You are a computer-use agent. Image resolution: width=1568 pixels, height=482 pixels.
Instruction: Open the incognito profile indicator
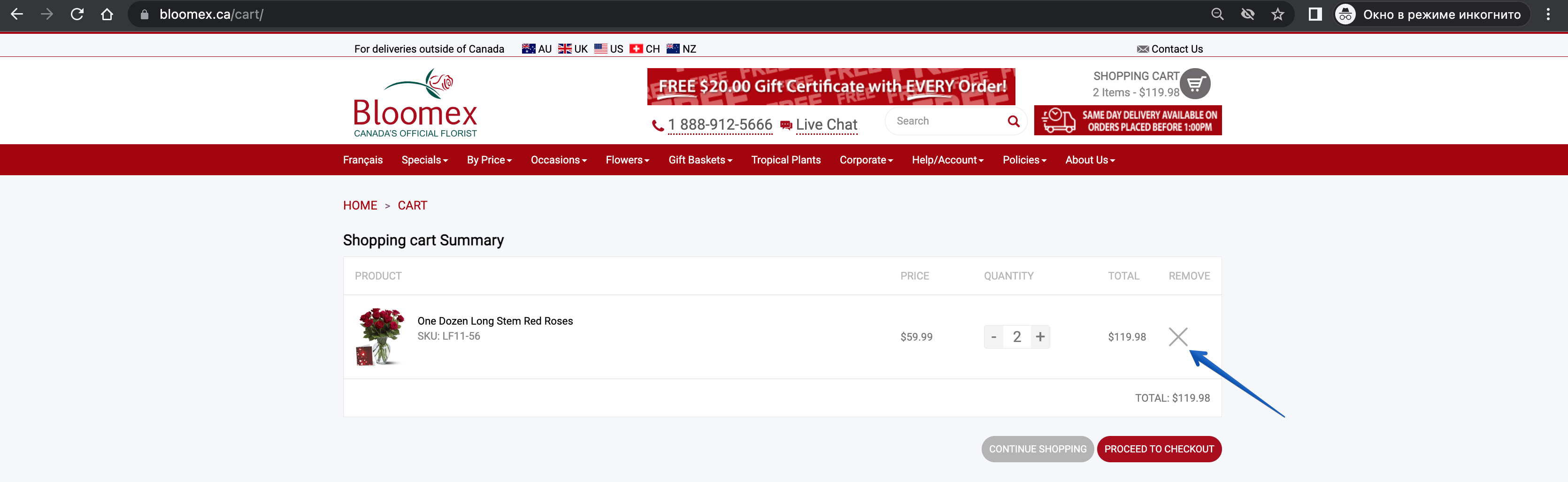pyautogui.click(x=1432, y=14)
